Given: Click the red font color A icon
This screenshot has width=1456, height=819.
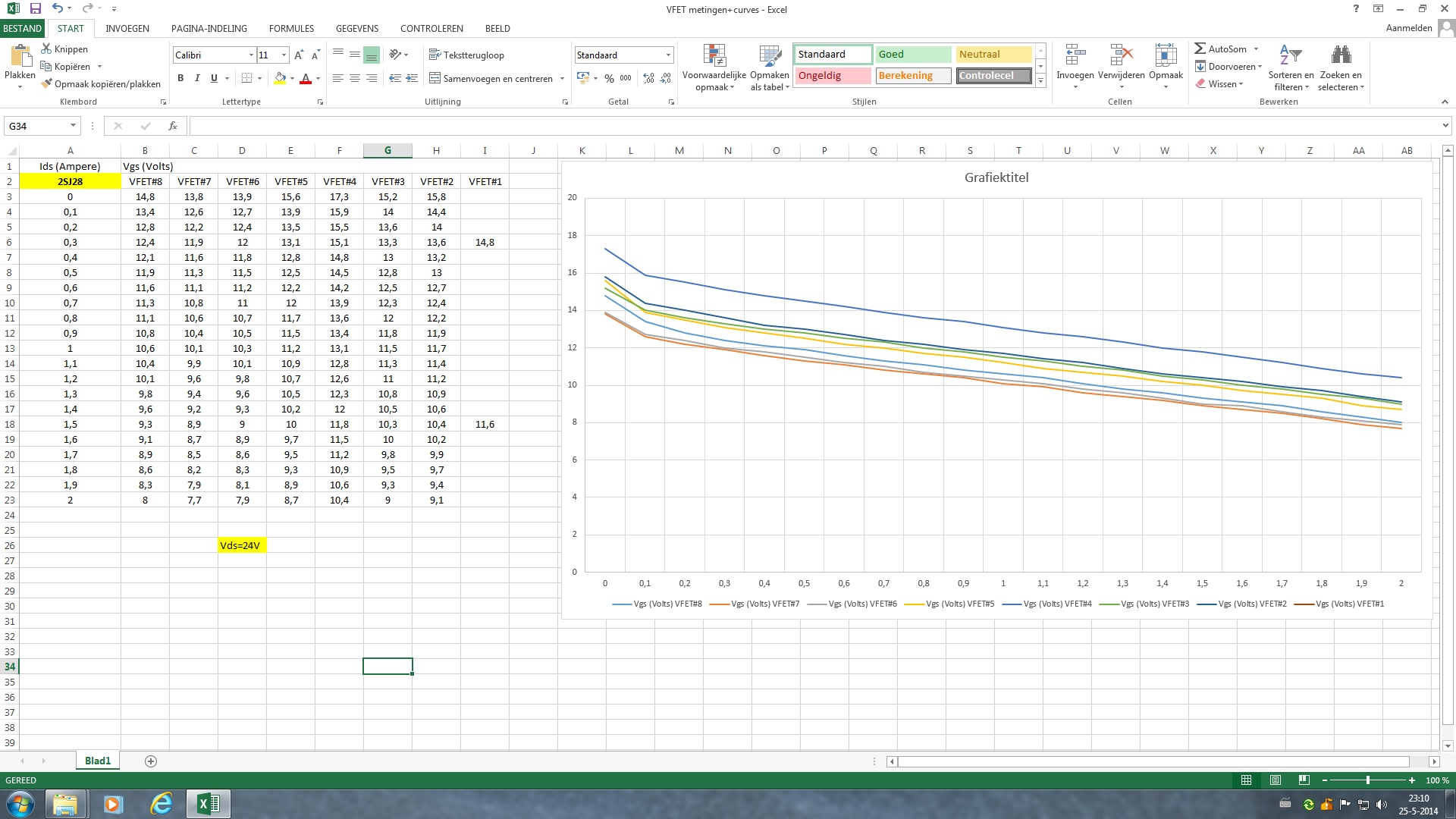Looking at the screenshot, I should click(x=306, y=78).
